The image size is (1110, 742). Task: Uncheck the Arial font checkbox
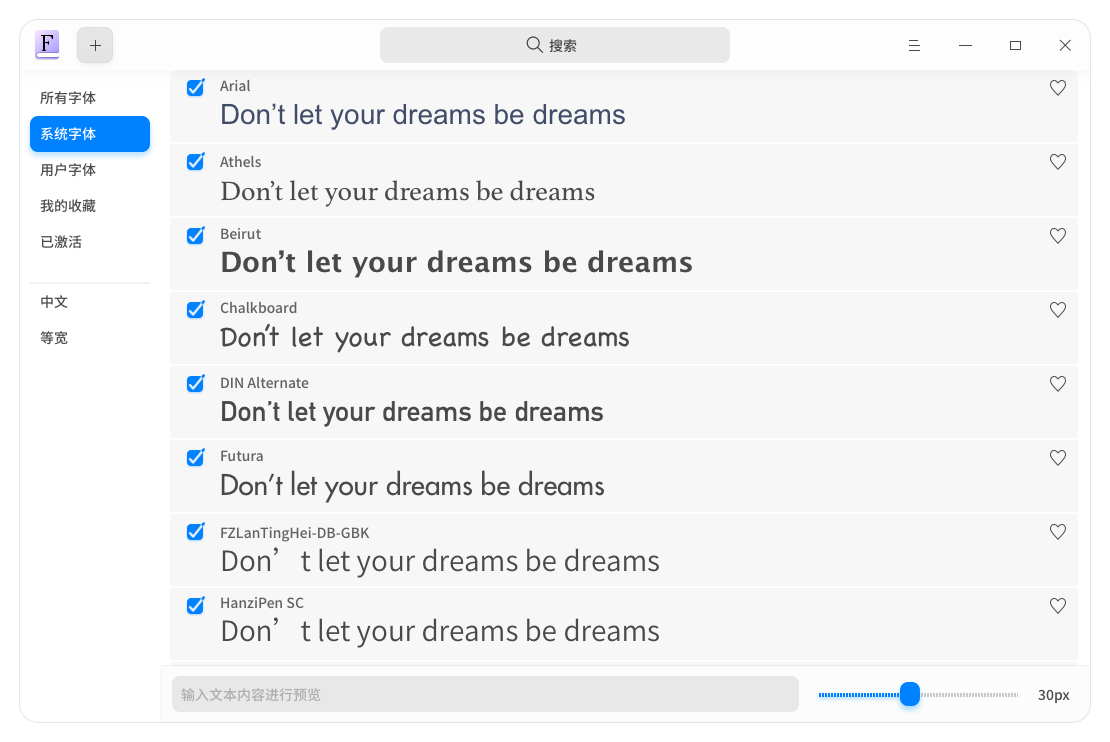pos(195,87)
